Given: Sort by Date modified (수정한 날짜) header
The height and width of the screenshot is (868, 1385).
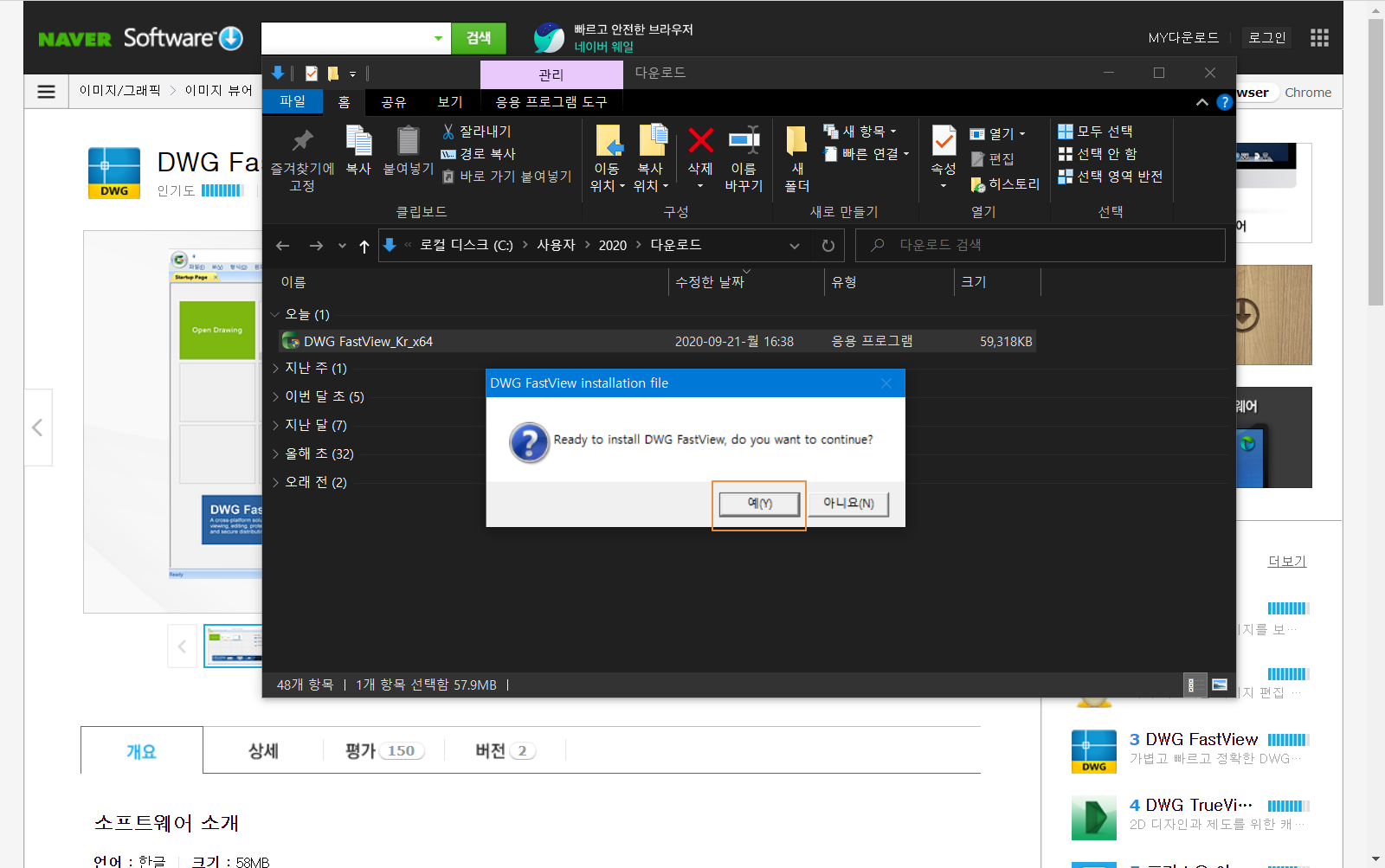Looking at the screenshot, I should (x=710, y=282).
